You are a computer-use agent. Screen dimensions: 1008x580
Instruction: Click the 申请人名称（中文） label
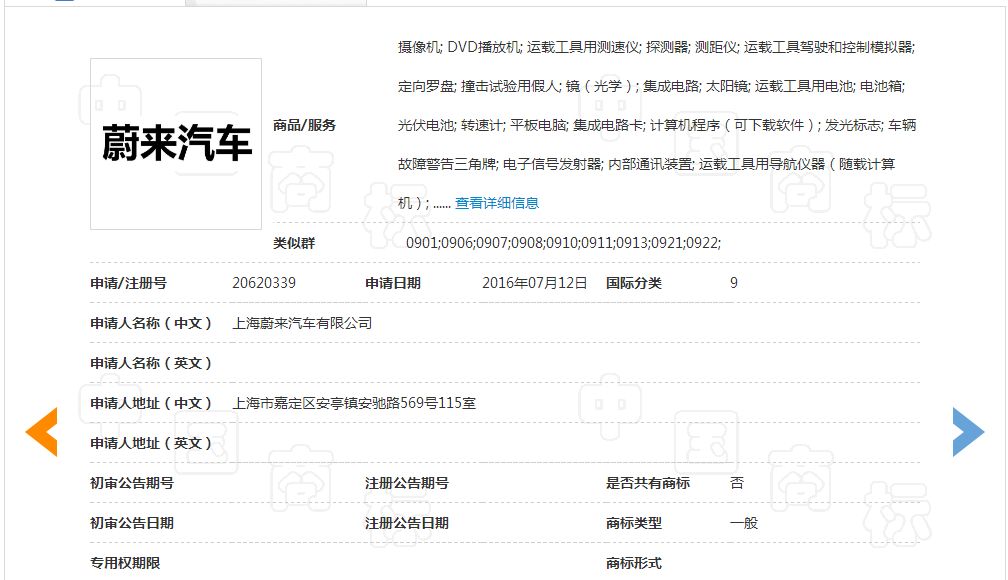click(x=151, y=323)
